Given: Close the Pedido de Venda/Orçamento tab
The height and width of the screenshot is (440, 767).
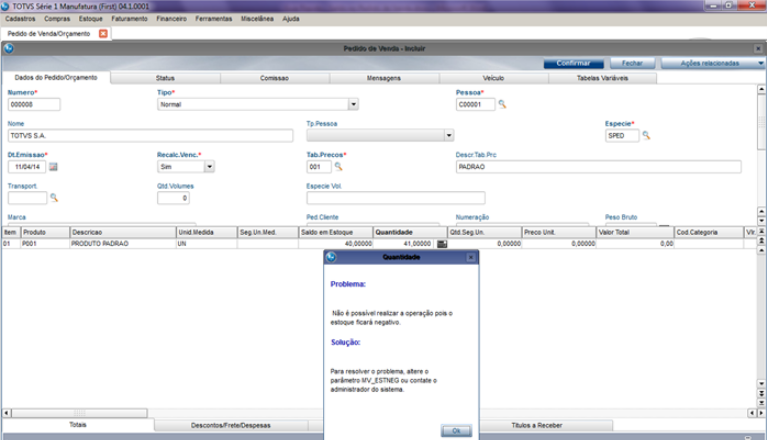Looking at the screenshot, I should coord(103,33).
